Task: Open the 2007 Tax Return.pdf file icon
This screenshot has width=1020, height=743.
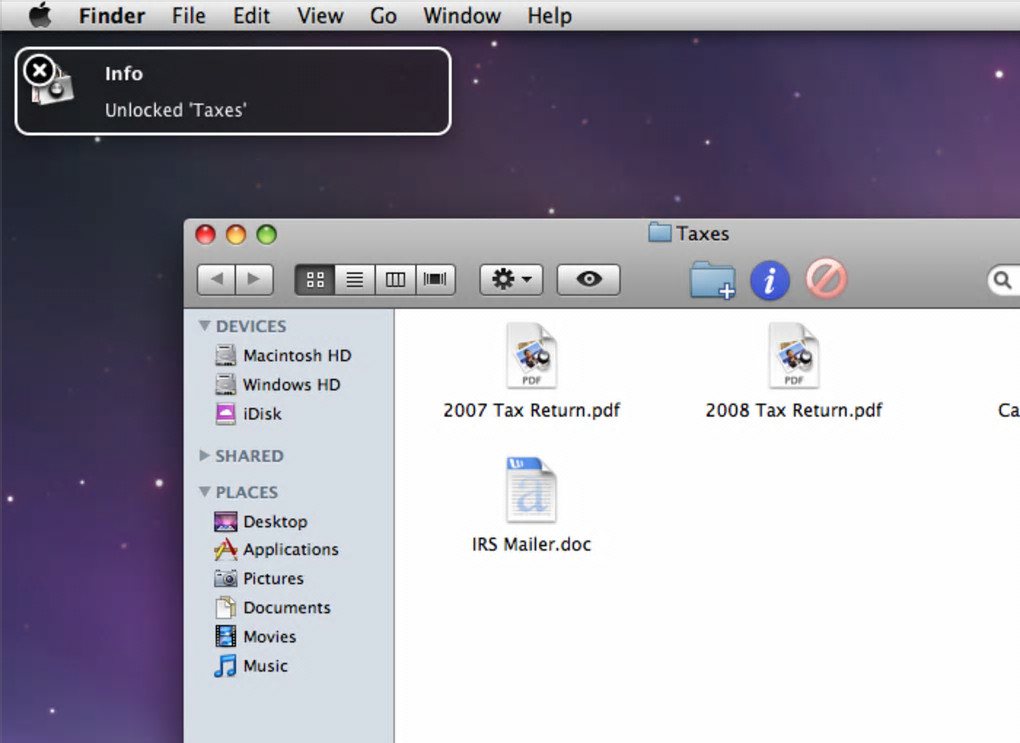Action: coord(531,356)
